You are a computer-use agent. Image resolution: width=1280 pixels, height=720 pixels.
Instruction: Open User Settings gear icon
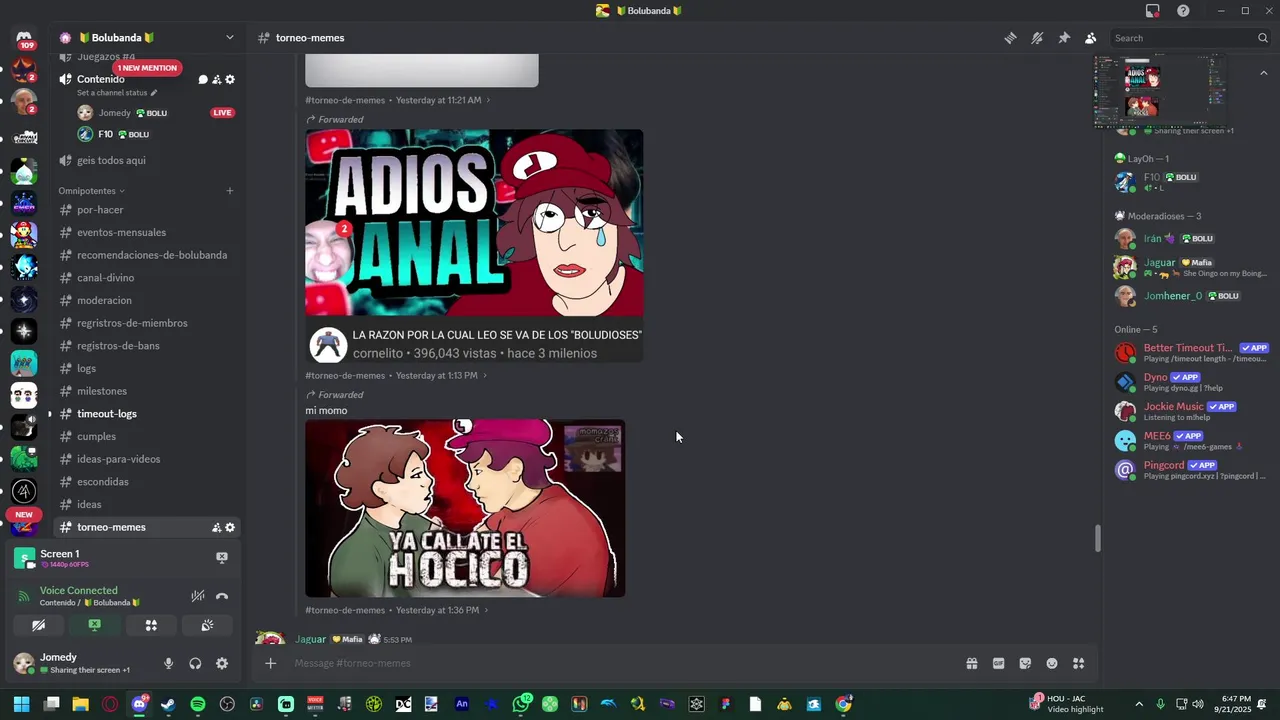pos(222,663)
